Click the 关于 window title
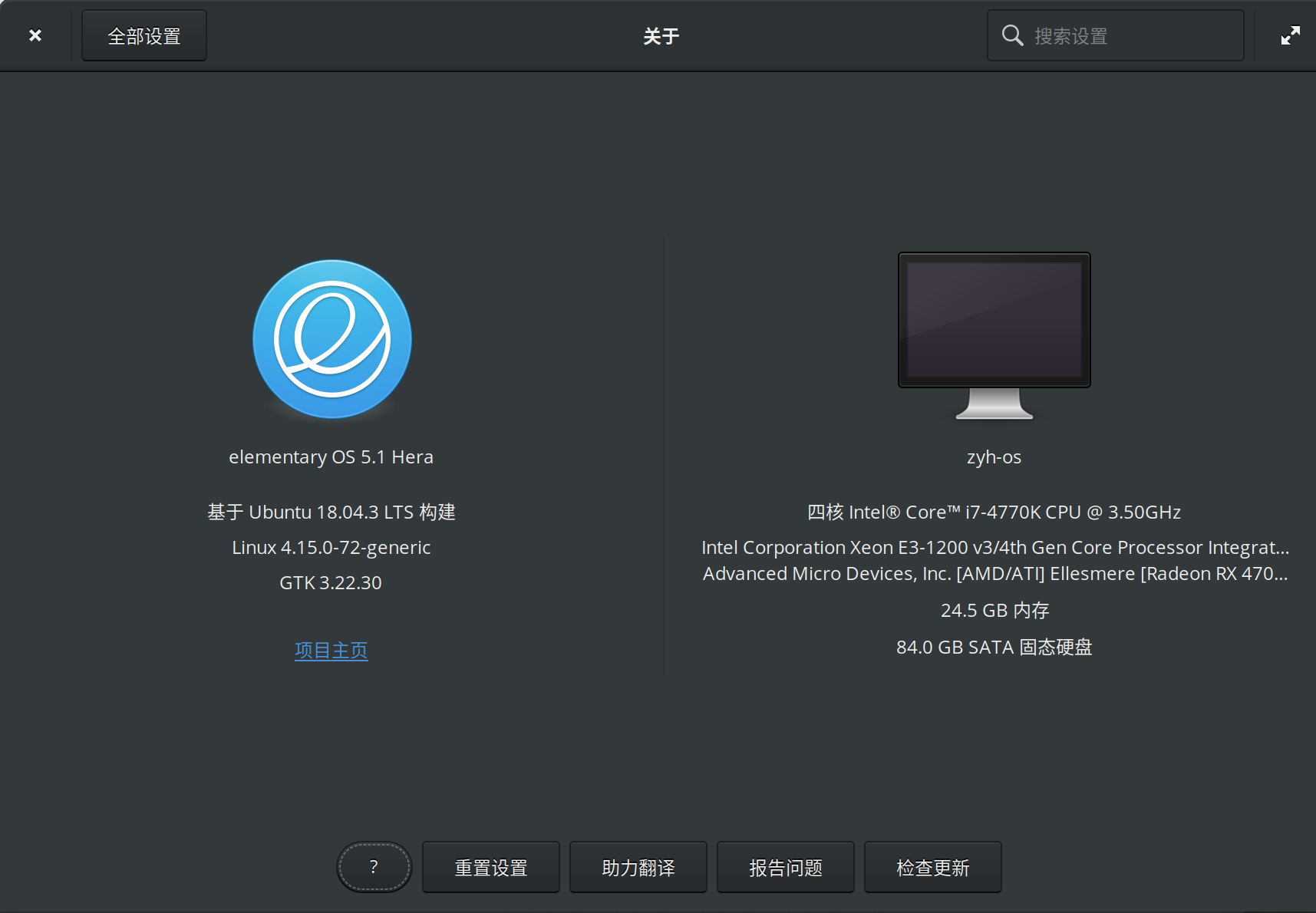The width and height of the screenshot is (1316, 913). 661,36
